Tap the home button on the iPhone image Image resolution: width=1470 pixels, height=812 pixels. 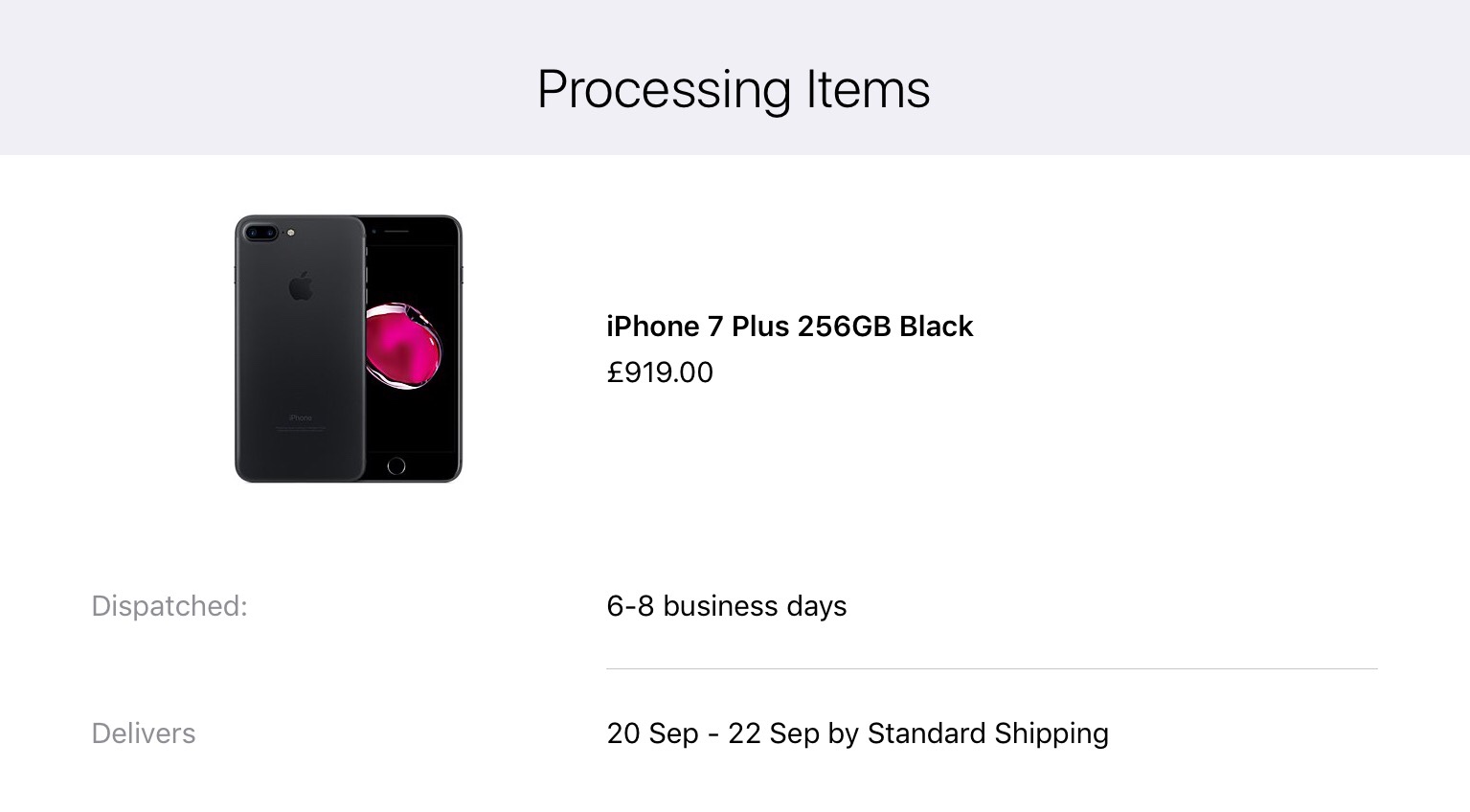tap(396, 466)
